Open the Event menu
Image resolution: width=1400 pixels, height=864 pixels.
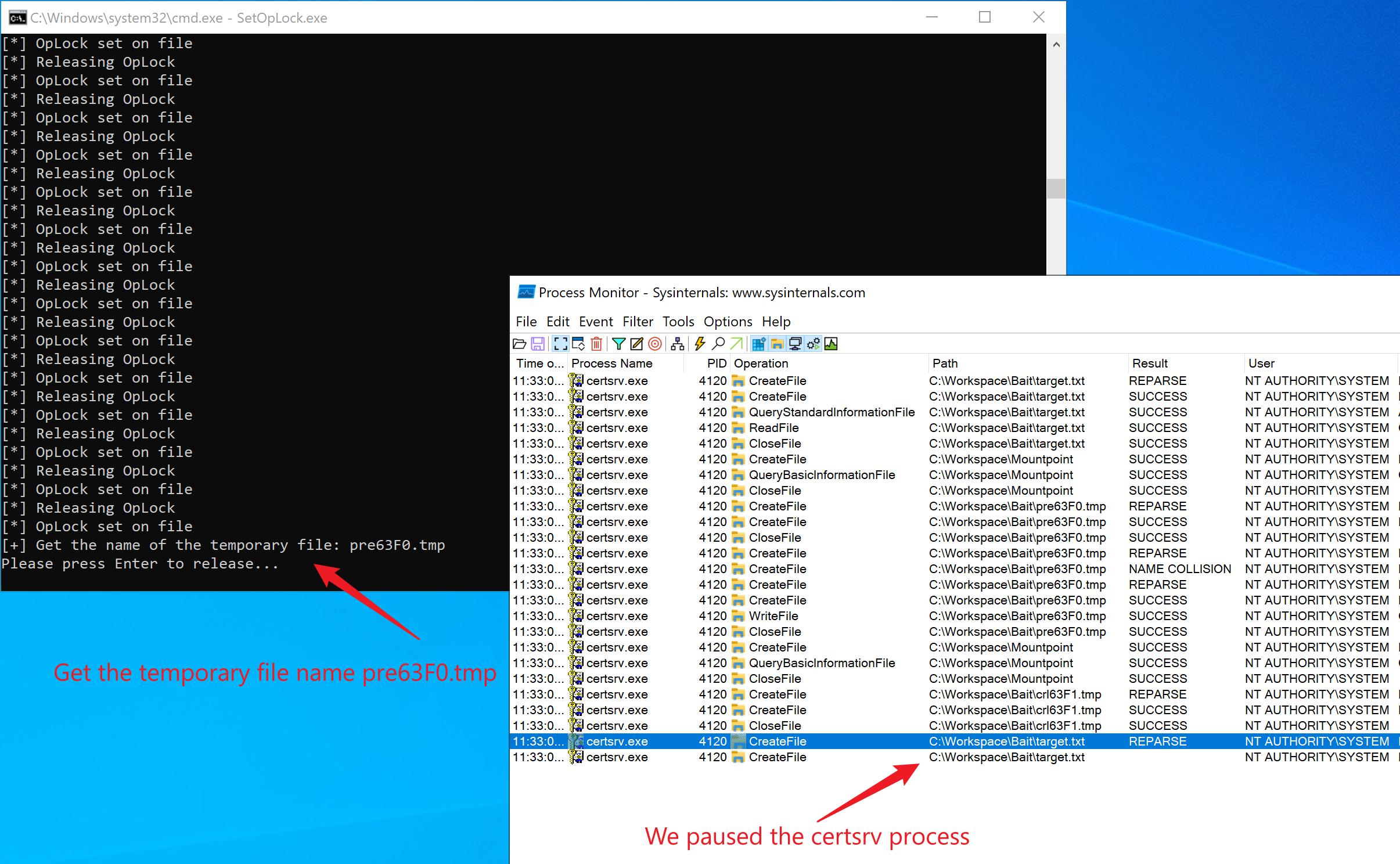(596, 322)
